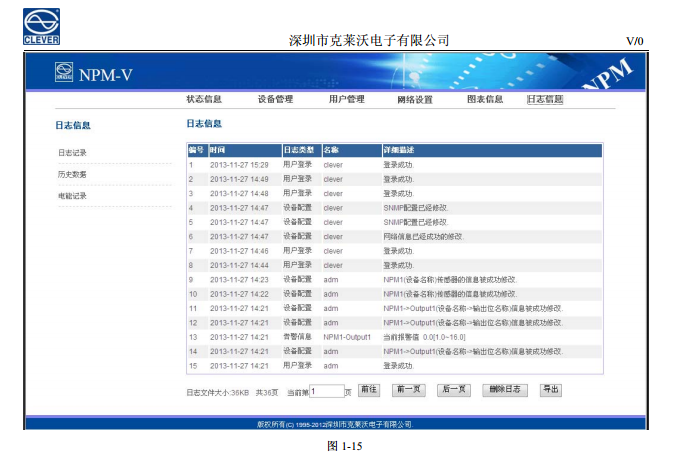Select time 2013-11-27 14:49 in row 2

239,179
